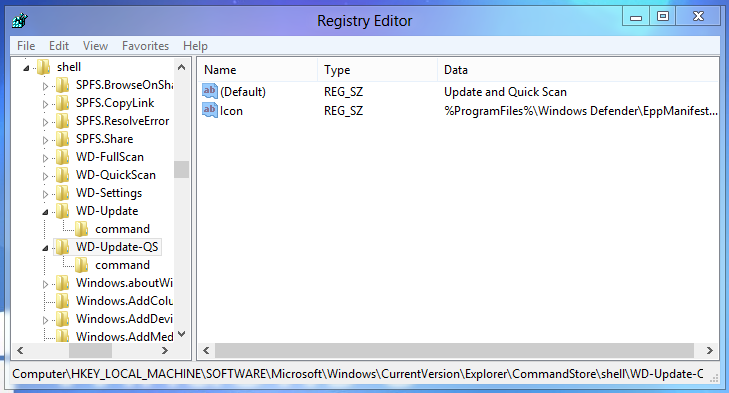This screenshot has height=393, width=729.
Task: Click the Registry Editor app icon in title bar
Action: pyautogui.click(x=20, y=20)
